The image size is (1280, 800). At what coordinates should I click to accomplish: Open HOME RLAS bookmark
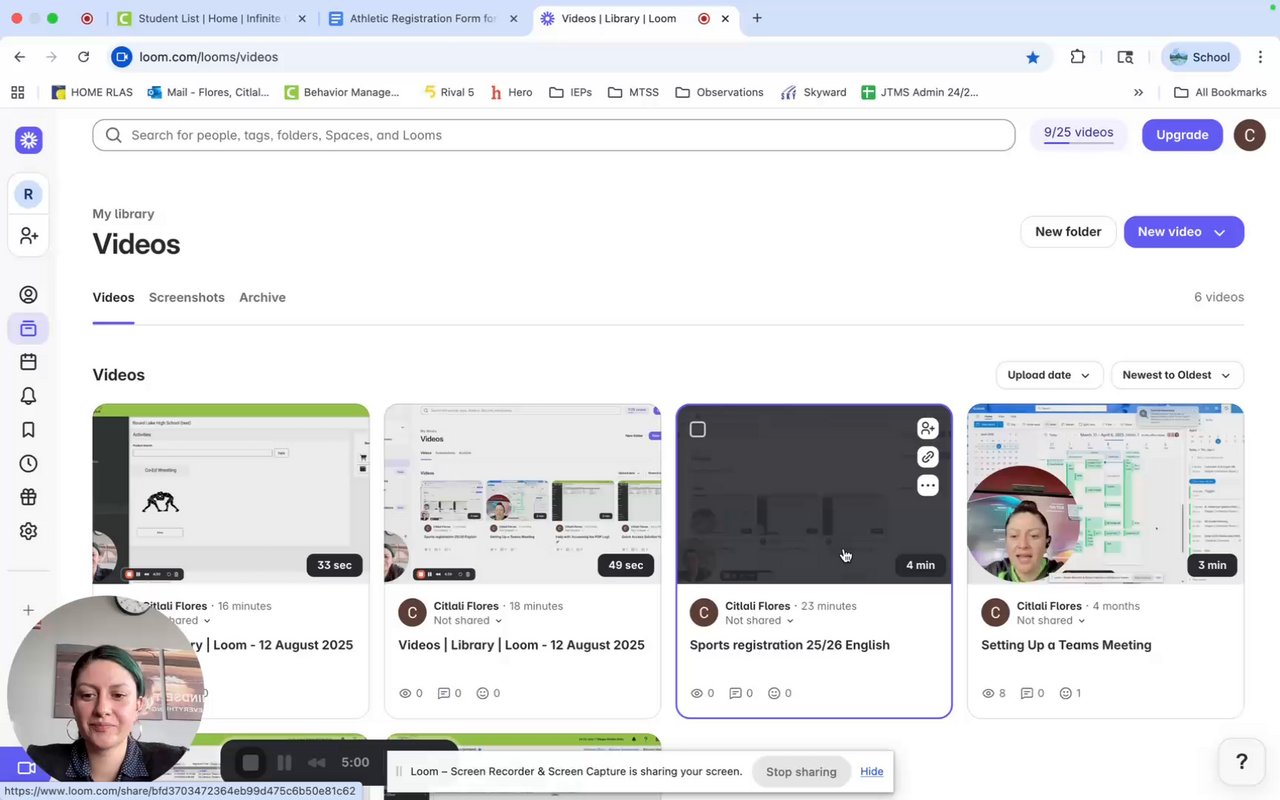[91, 92]
